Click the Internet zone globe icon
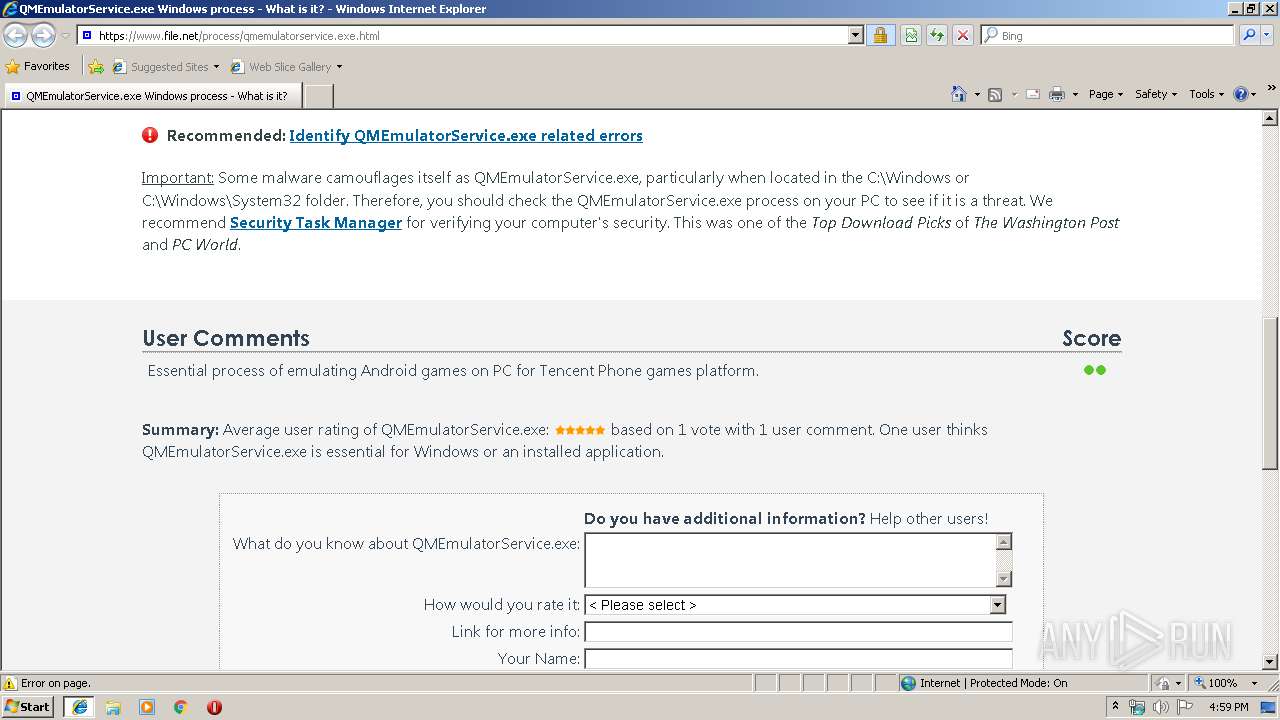This screenshot has height=720, width=1280. tap(908, 683)
